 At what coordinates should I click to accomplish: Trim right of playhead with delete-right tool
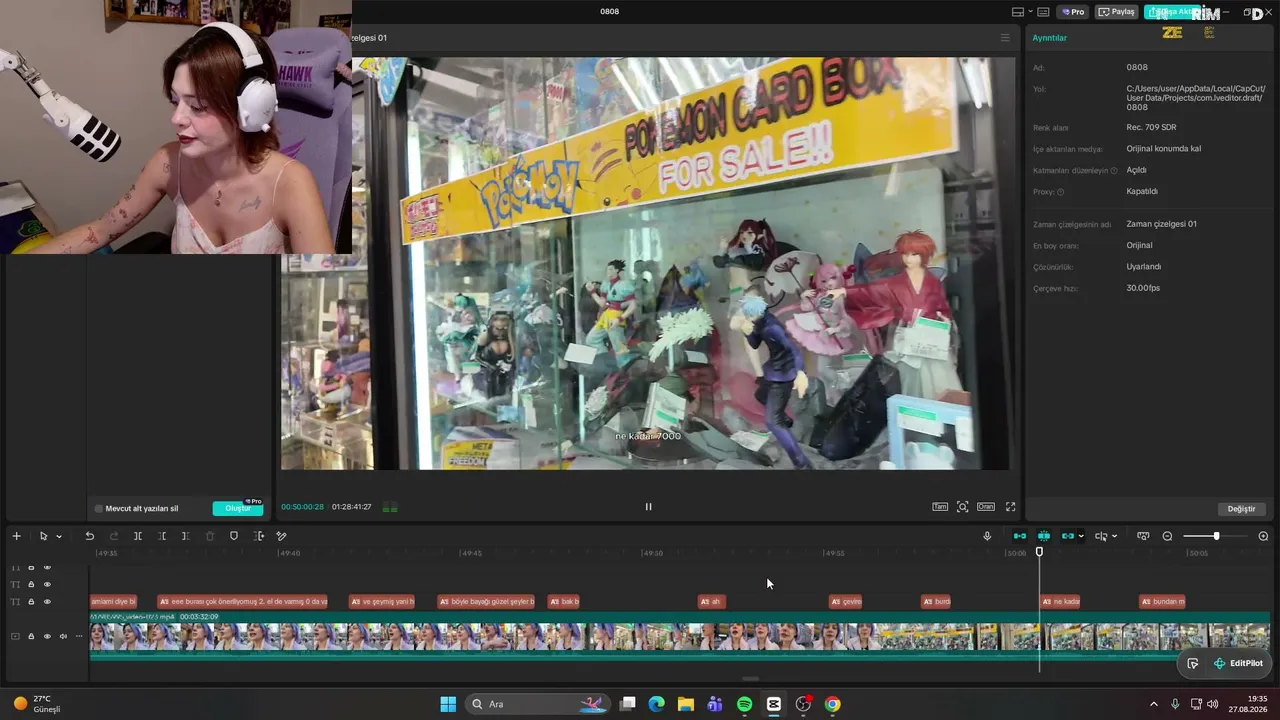coord(185,536)
